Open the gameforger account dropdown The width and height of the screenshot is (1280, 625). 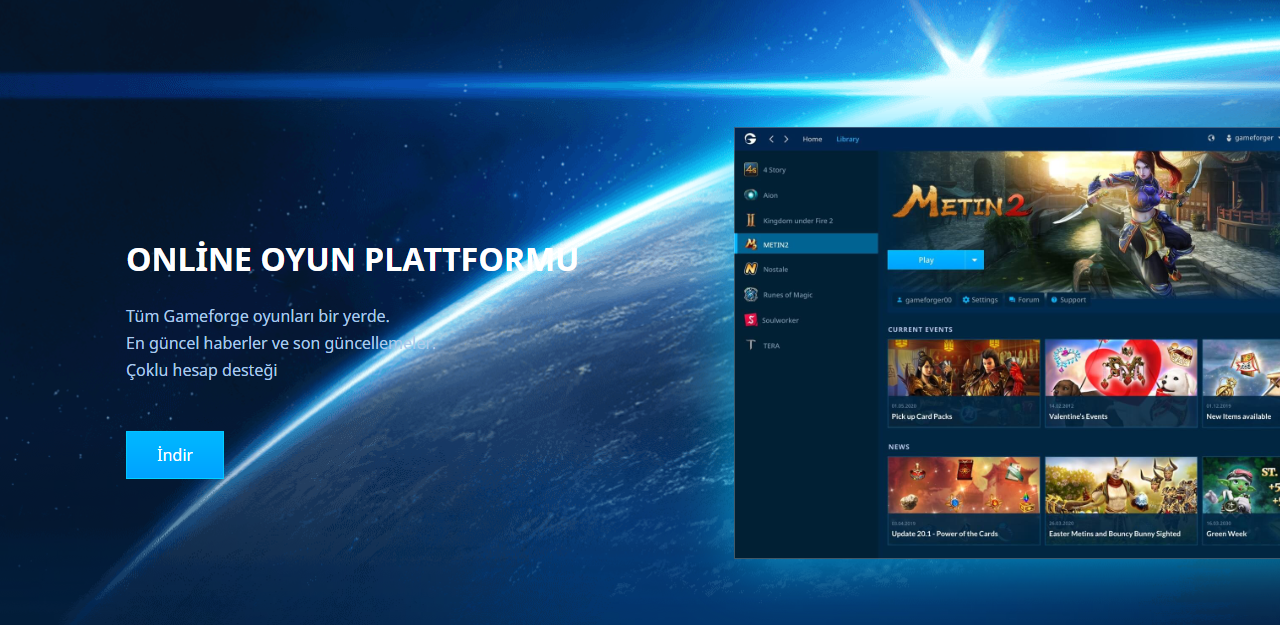[x=1252, y=138]
